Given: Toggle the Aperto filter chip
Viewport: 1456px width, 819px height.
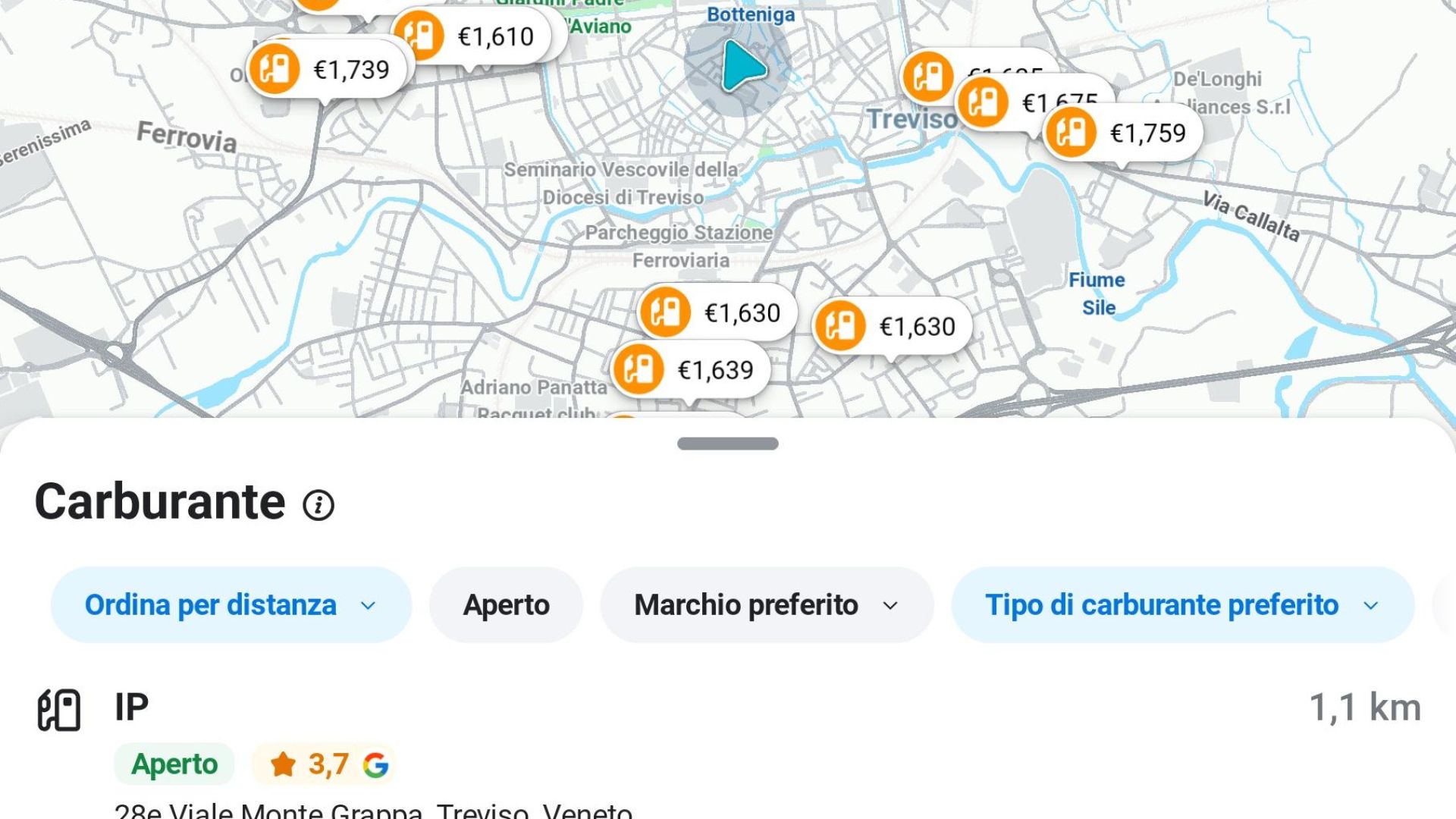Looking at the screenshot, I should pos(506,605).
